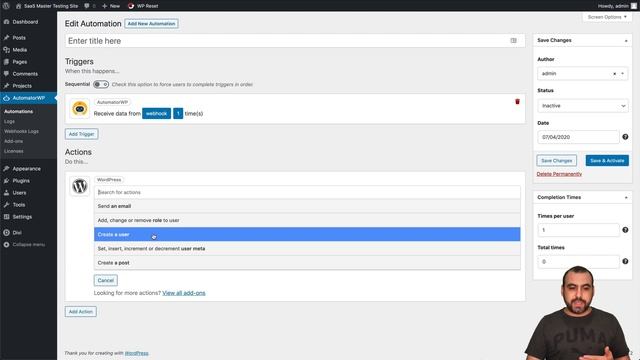The width and height of the screenshot is (640, 360).
Task: Collapse the Save Changes panel
Action: click(x=626, y=40)
